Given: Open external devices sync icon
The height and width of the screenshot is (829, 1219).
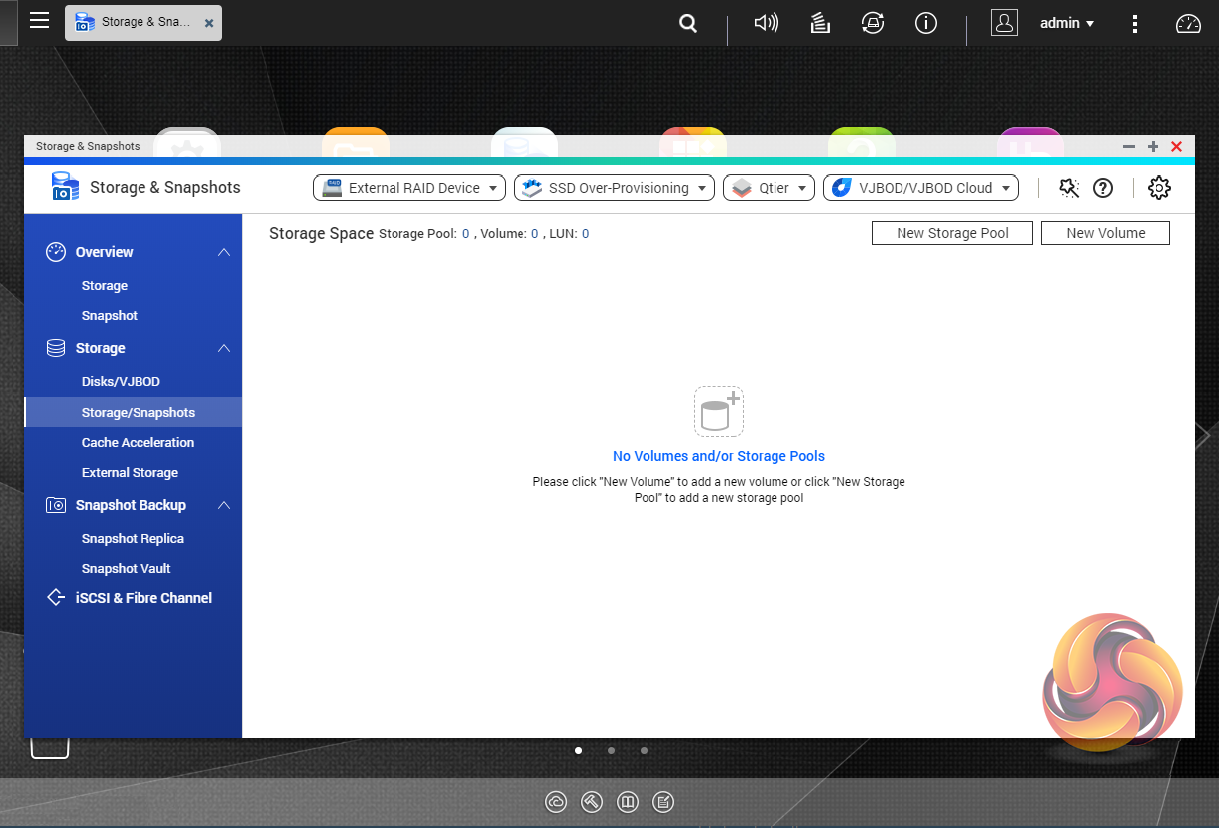Looking at the screenshot, I should (873, 22).
